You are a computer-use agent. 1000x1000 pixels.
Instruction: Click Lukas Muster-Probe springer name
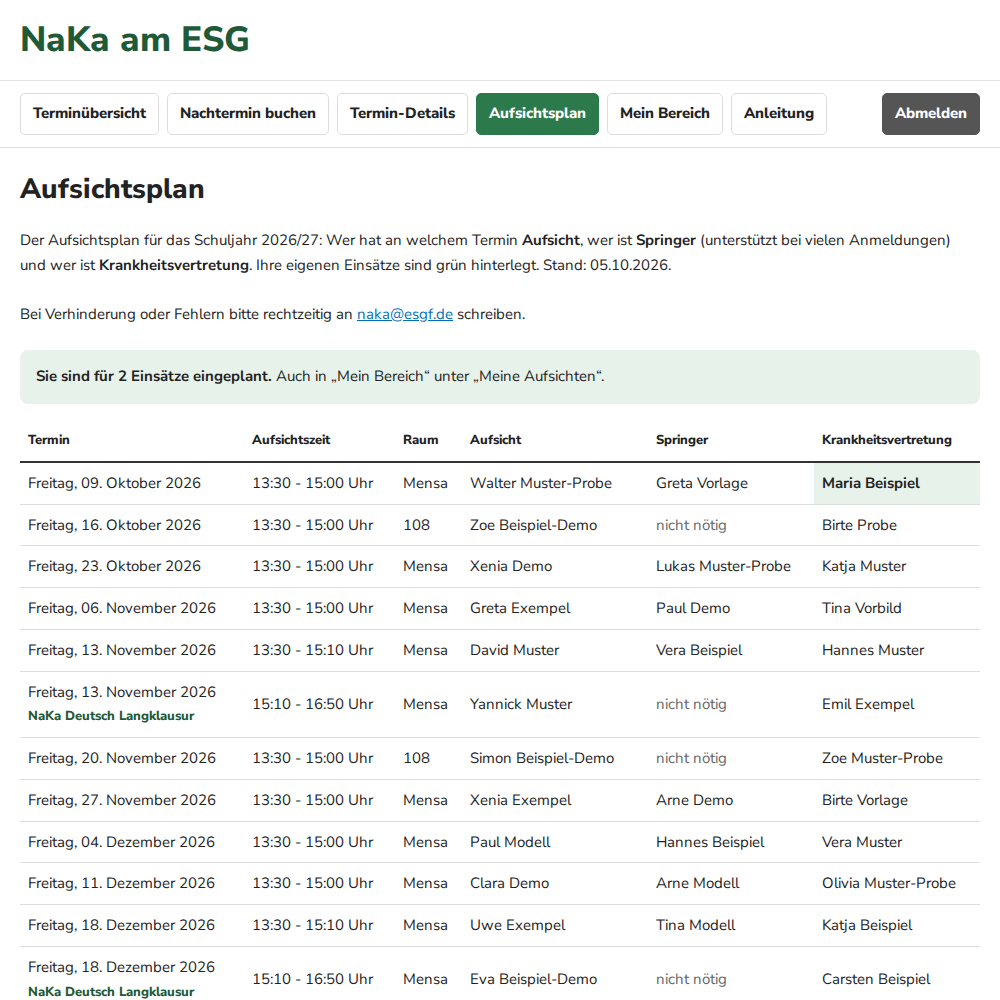[723, 566]
